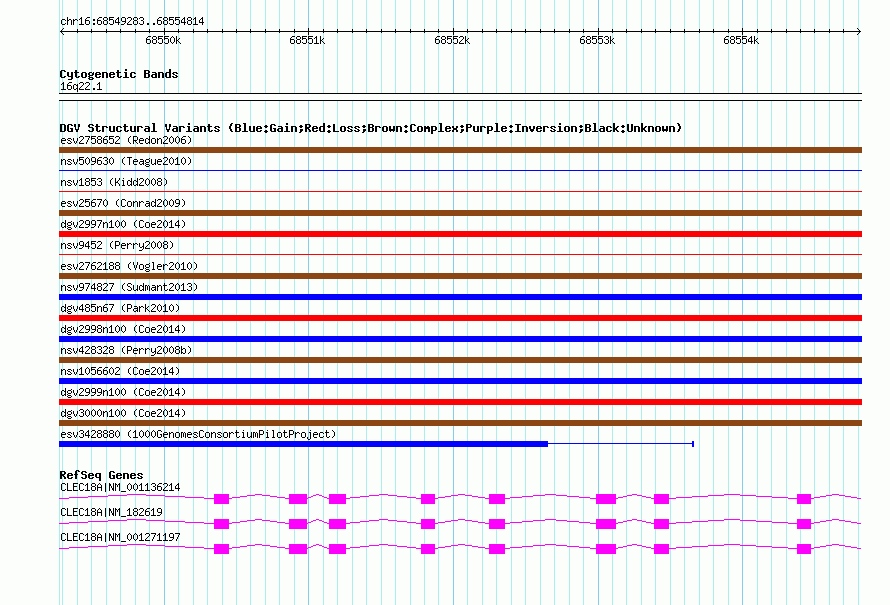Open esv3428880 1000GenomesConsortiumPilotProject label
This screenshot has height=605, width=890.
[198, 434]
